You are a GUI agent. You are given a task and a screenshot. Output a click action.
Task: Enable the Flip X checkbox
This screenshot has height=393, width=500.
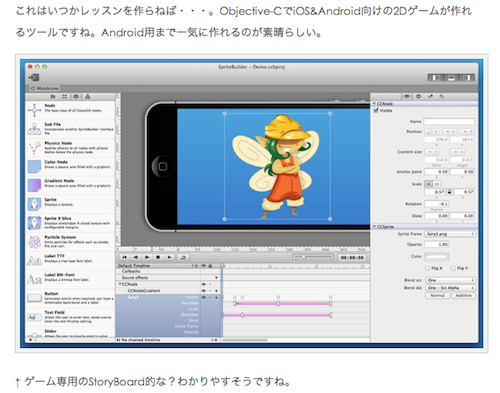[x=427, y=268]
